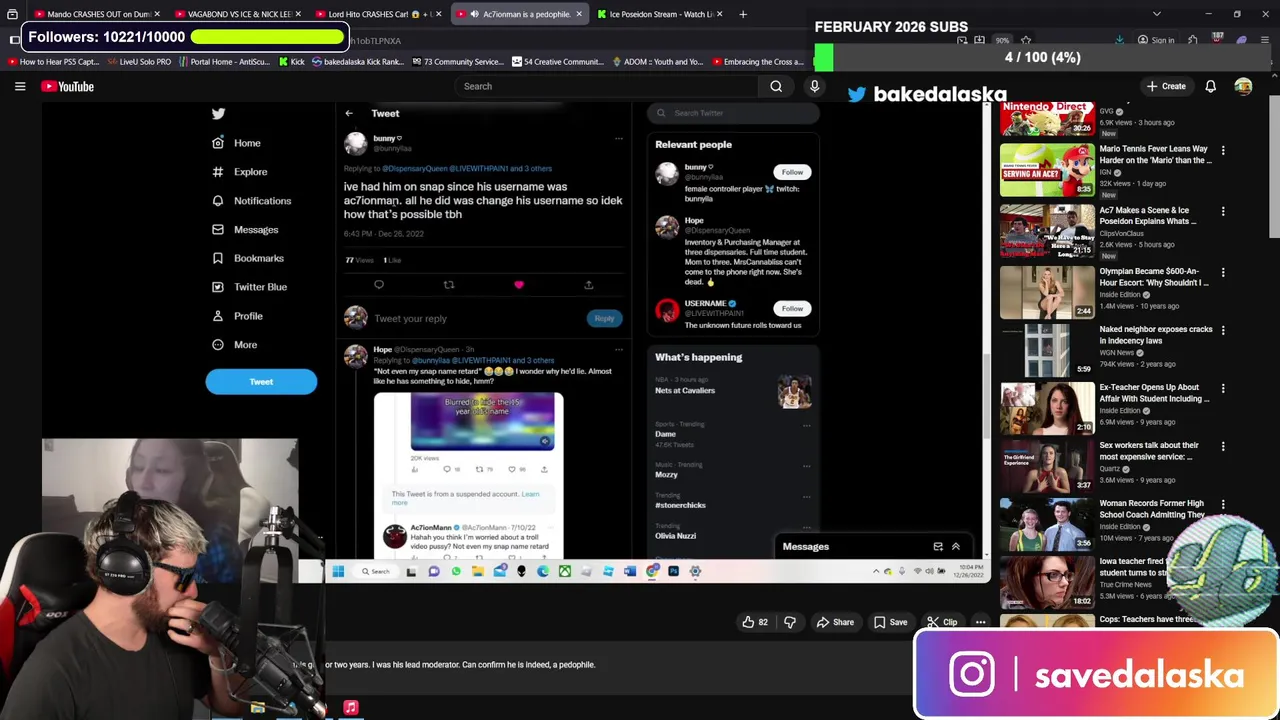
Task: Open Twitter Notifications in the sidebar
Action: [251, 201]
